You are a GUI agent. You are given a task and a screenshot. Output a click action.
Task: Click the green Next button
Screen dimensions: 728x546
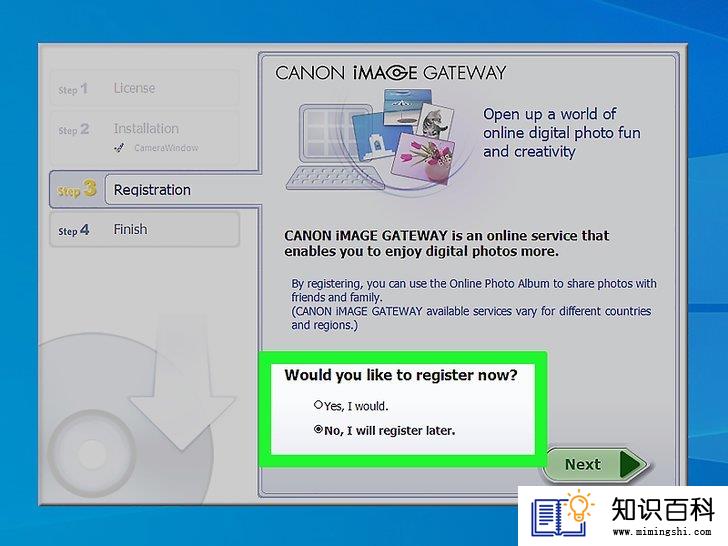[597, 463]
